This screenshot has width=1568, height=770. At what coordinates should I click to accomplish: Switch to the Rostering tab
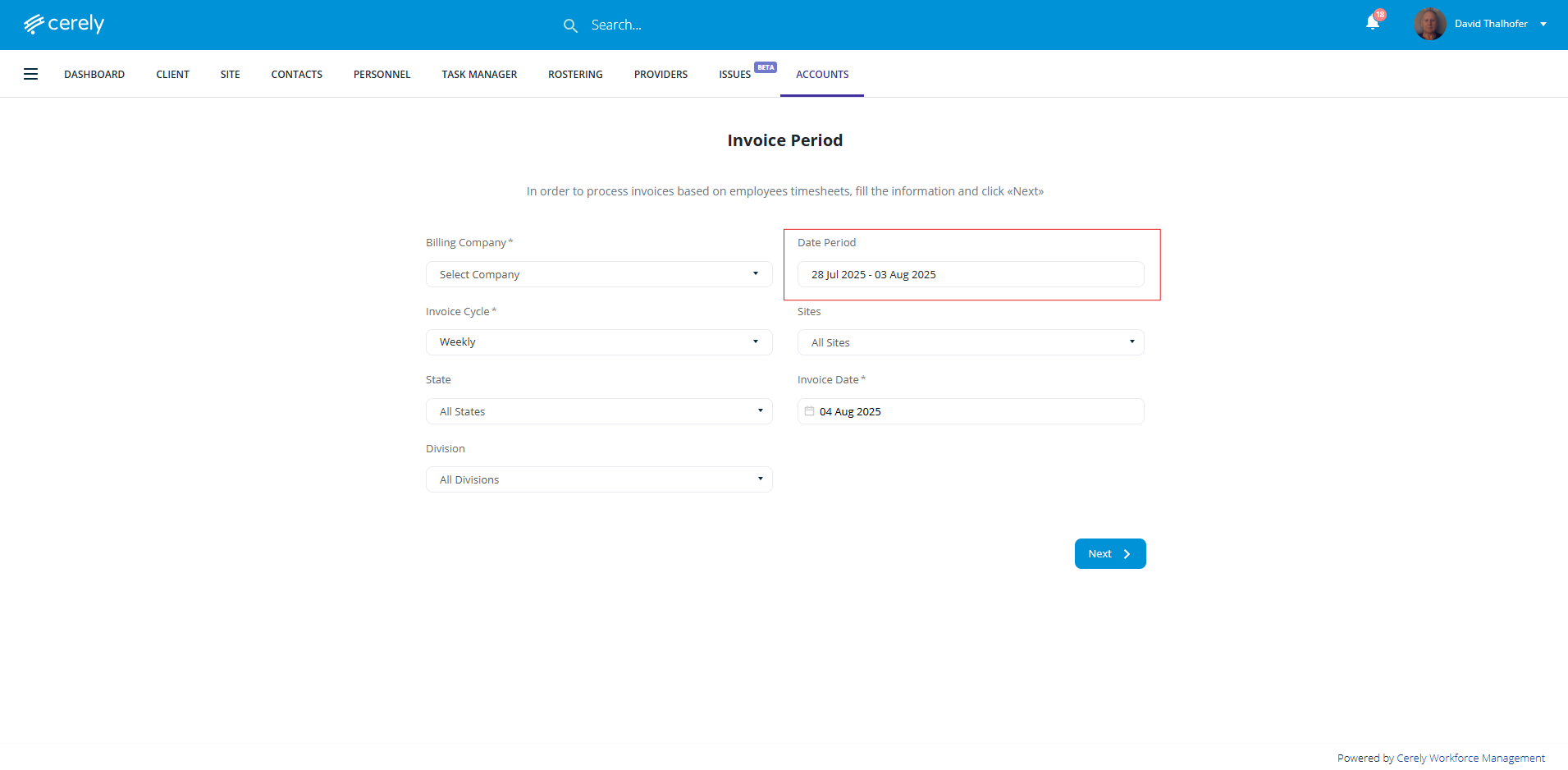click(575, 74)
